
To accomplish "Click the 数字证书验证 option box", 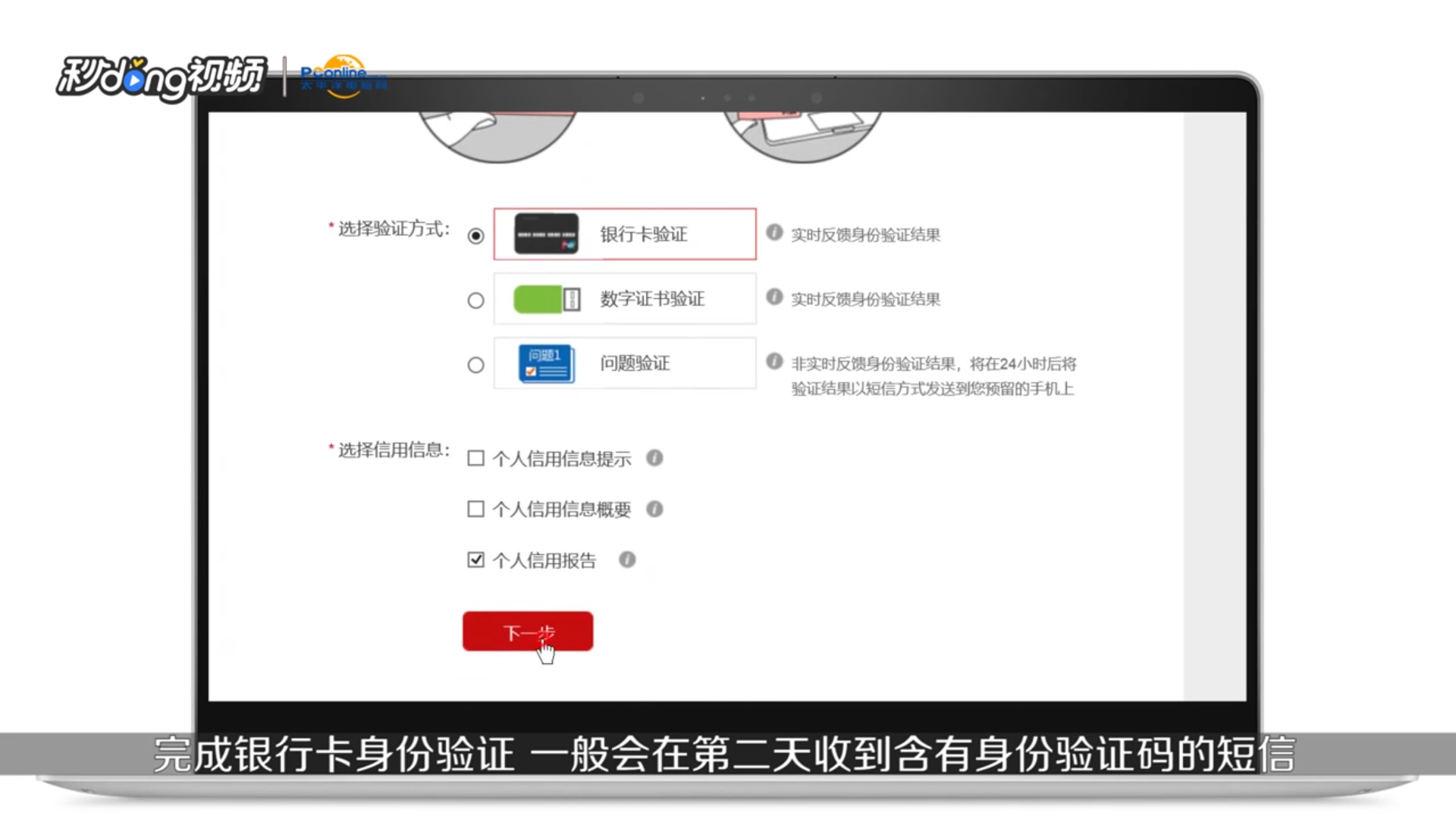I will 625,299.
